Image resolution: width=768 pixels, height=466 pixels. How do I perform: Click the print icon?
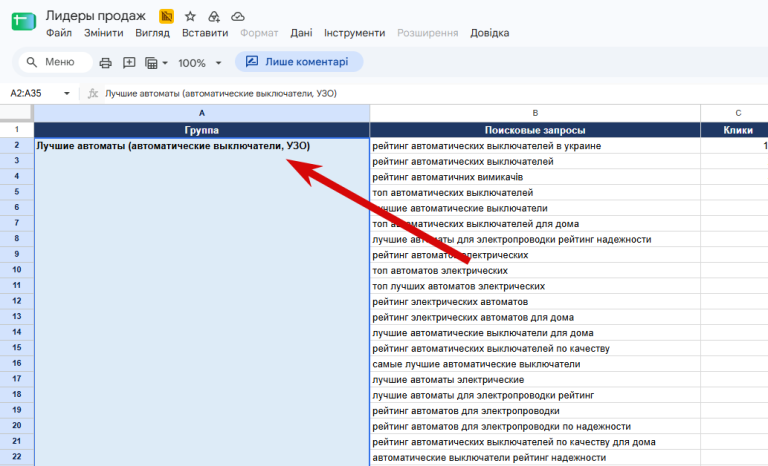pos(105,63)
